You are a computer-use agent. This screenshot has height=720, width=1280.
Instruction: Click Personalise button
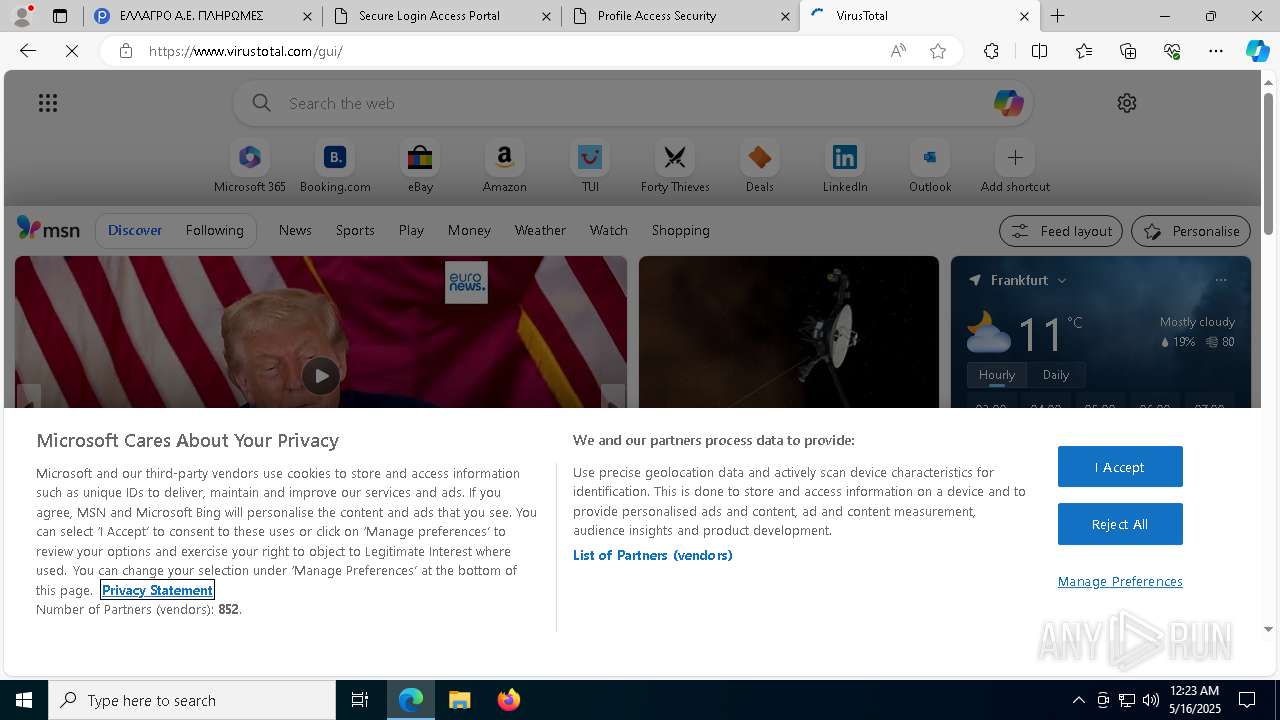point(1191,231)
